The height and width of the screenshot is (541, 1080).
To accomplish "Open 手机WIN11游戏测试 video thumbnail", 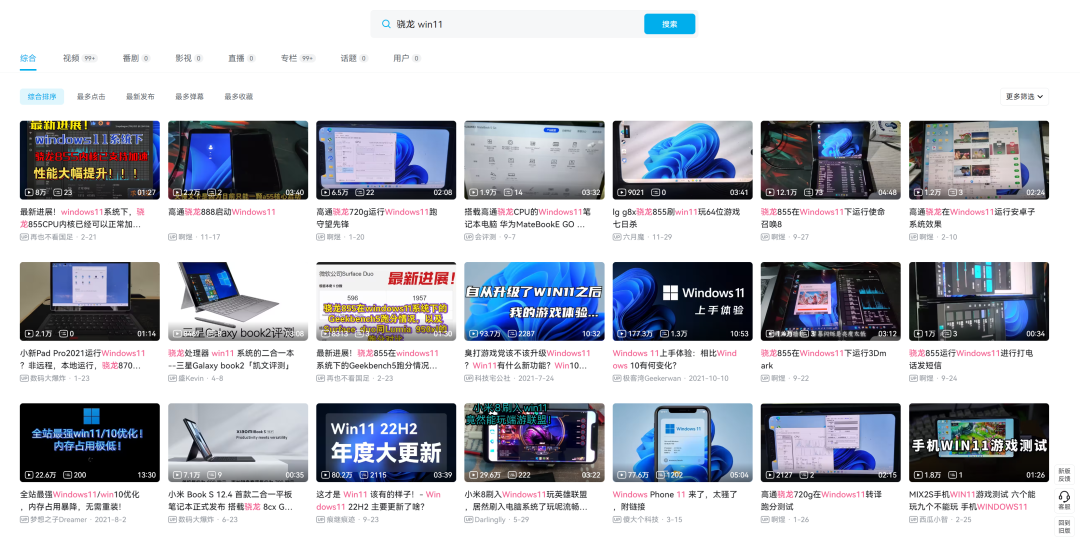I will coord(979,442).
